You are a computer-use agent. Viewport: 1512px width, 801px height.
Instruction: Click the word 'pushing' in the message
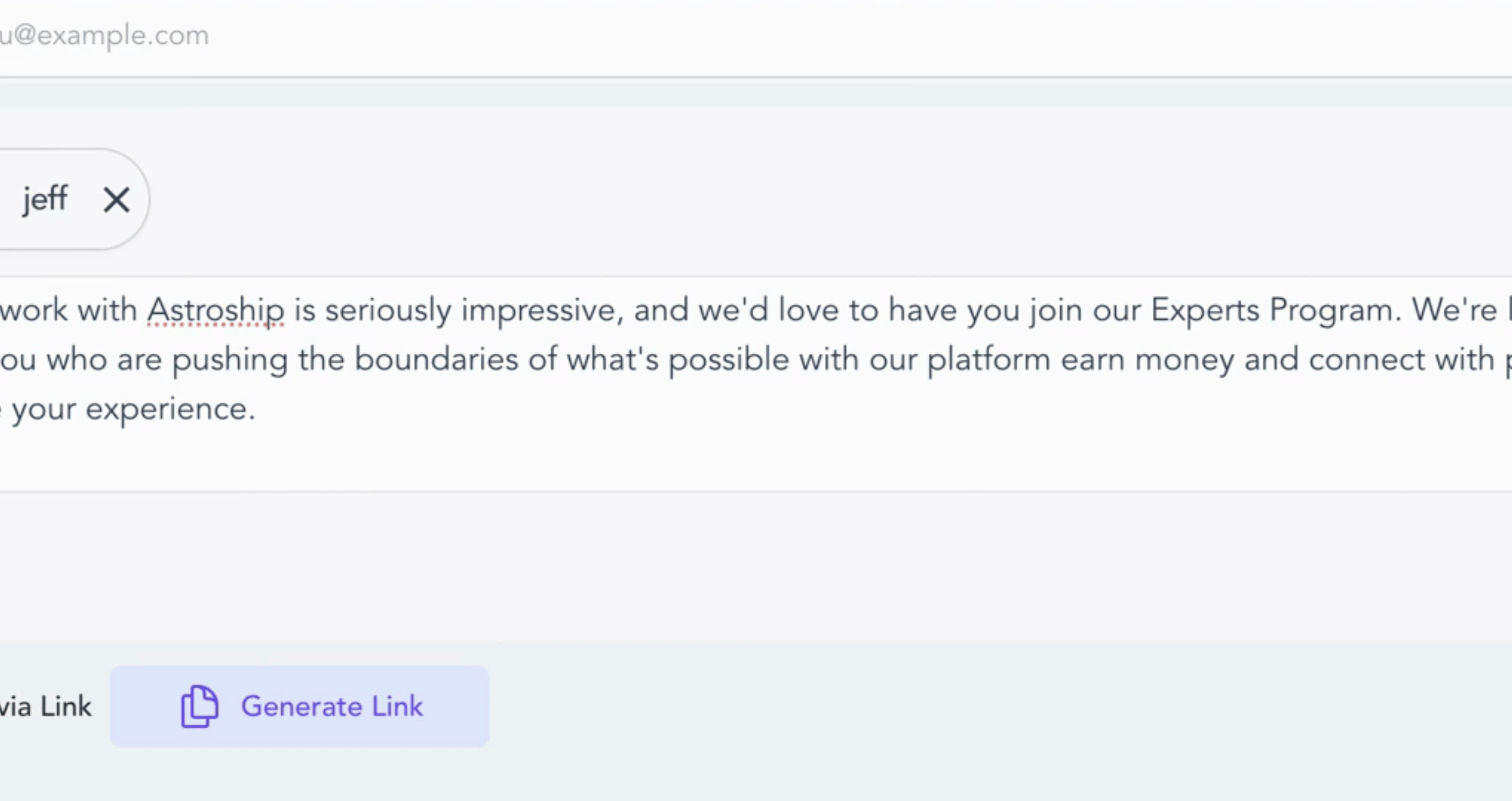pyautogui.click(x=230, y=360)
